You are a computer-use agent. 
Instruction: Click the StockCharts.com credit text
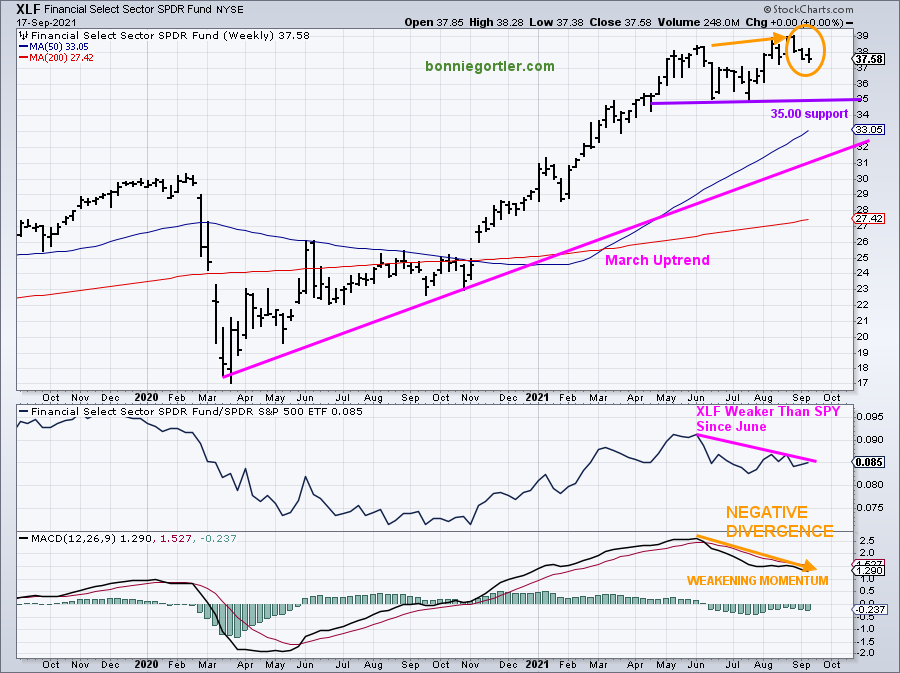click(808, 9)
